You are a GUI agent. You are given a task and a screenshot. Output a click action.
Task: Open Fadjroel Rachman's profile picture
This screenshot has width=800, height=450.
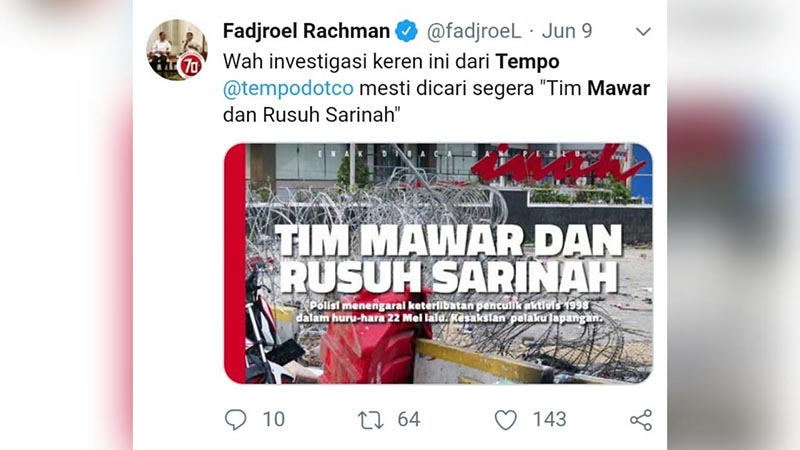point(177,49)
